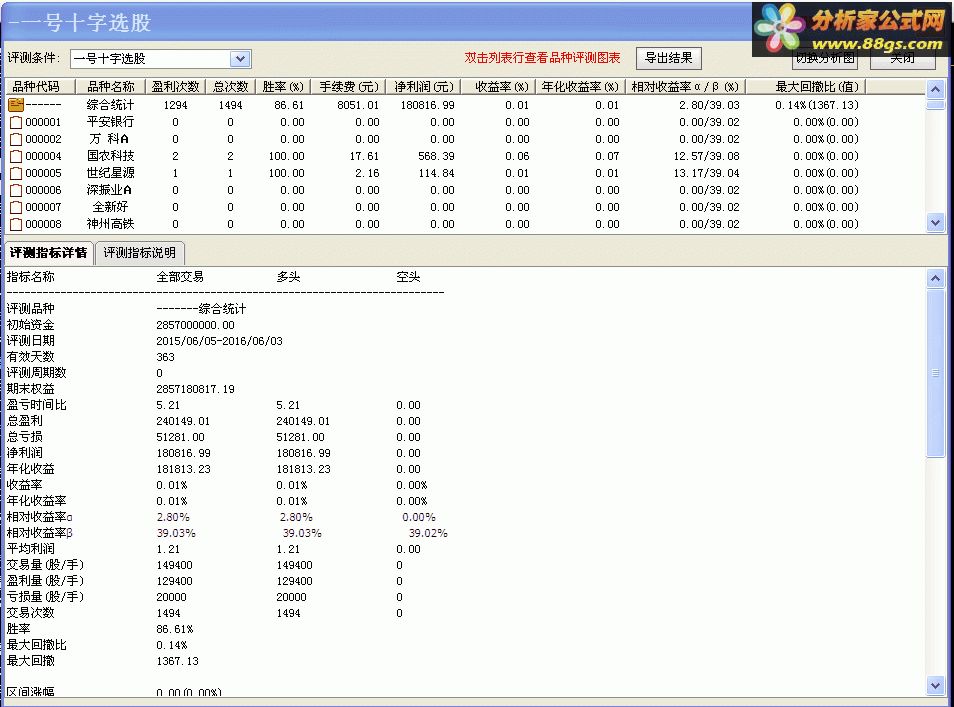Sort by the 手续费(元) column header
The image size is (954, 707).
(x=349, y=87)
